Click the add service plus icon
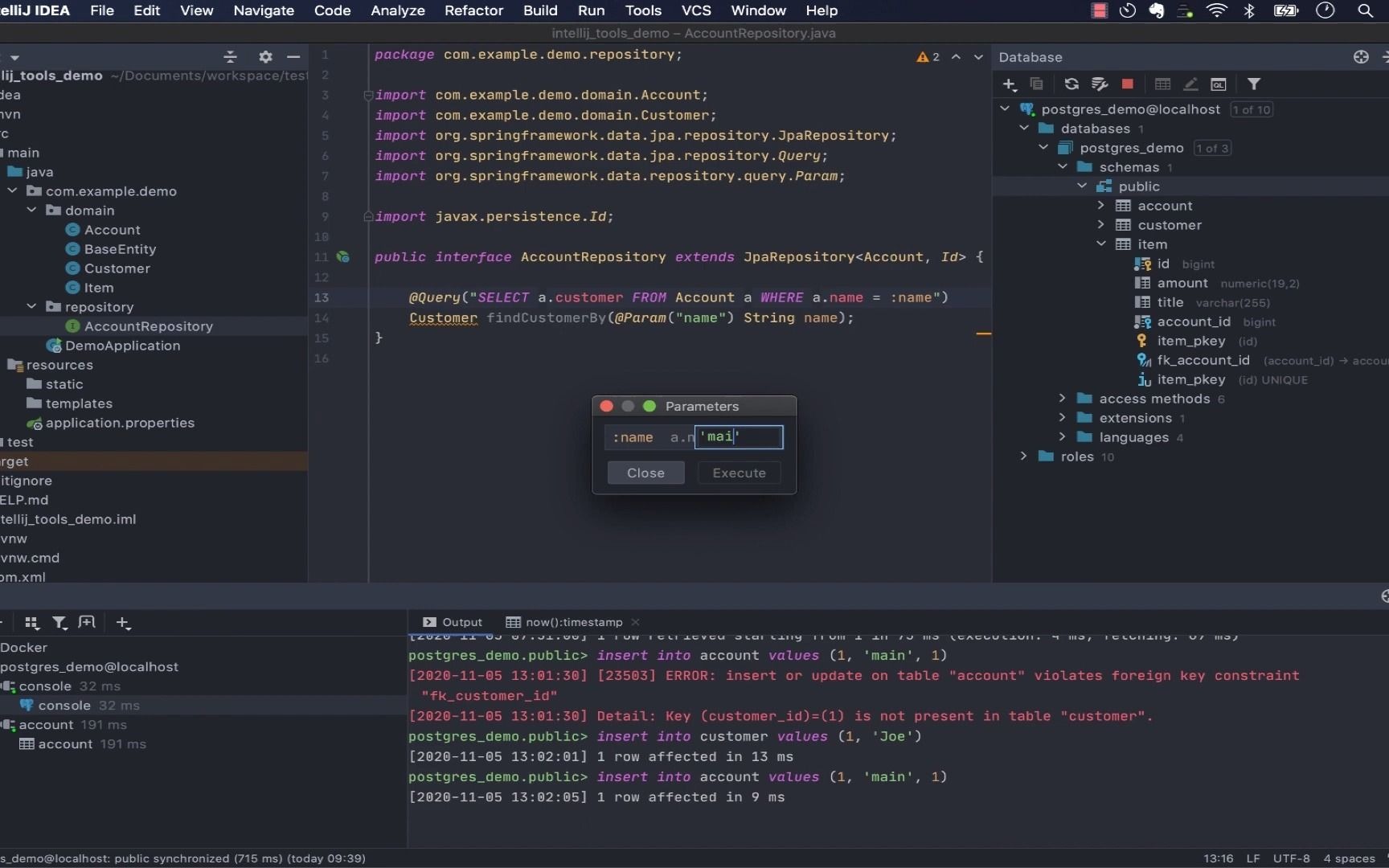The width and height of the screenshot is (1389, 868). [x=123, y=622]
